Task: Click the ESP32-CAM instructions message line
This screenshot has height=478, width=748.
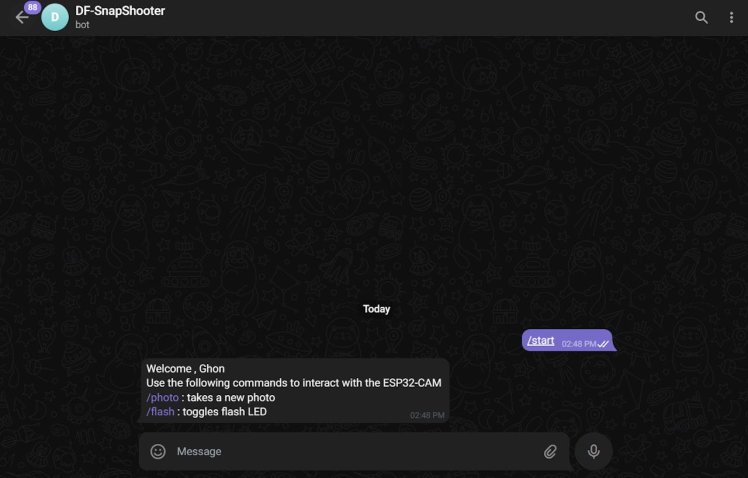Action: pos(294,383)
